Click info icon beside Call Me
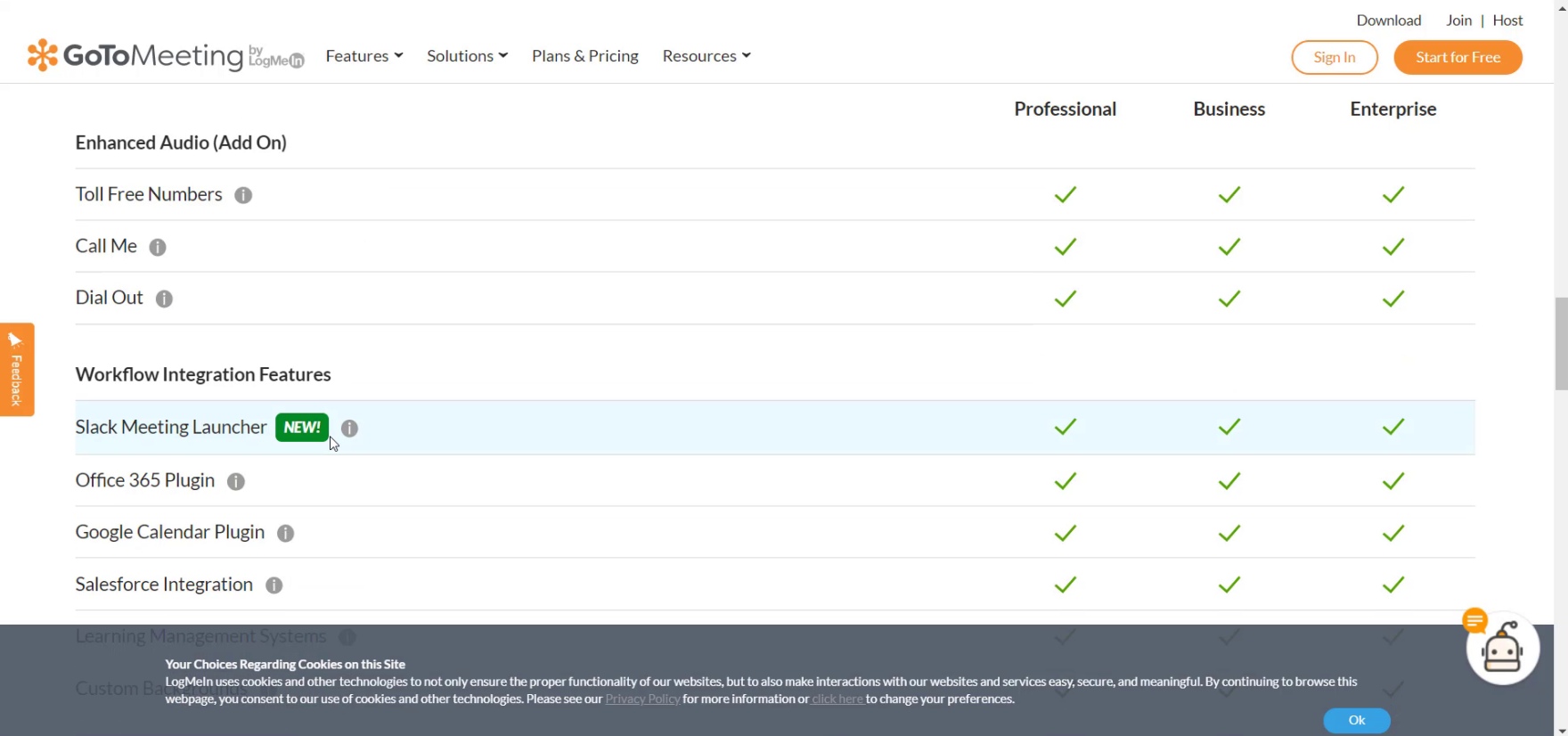The image size is (1568, 736). coord(158,247)
